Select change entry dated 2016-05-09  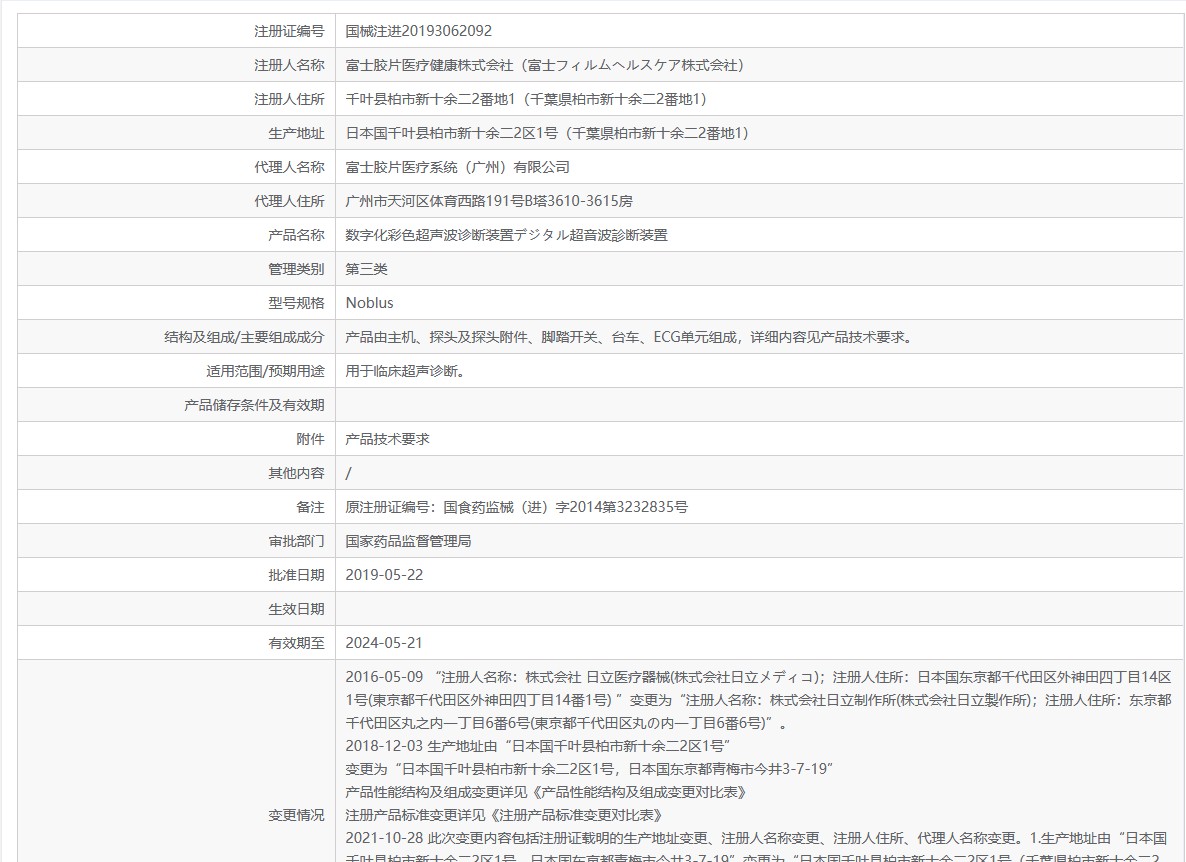[x=758, y=700]
